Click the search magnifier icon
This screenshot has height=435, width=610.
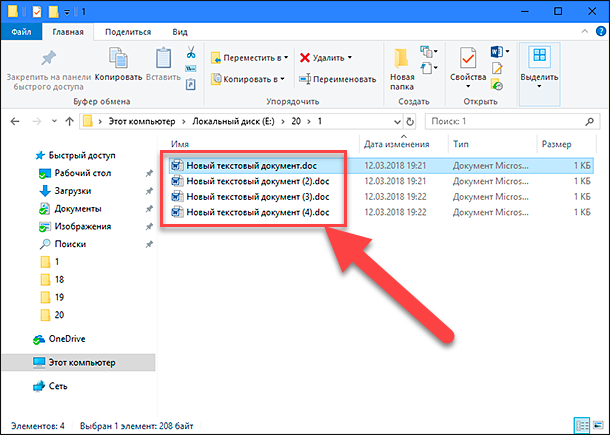[x=590, y=121]
